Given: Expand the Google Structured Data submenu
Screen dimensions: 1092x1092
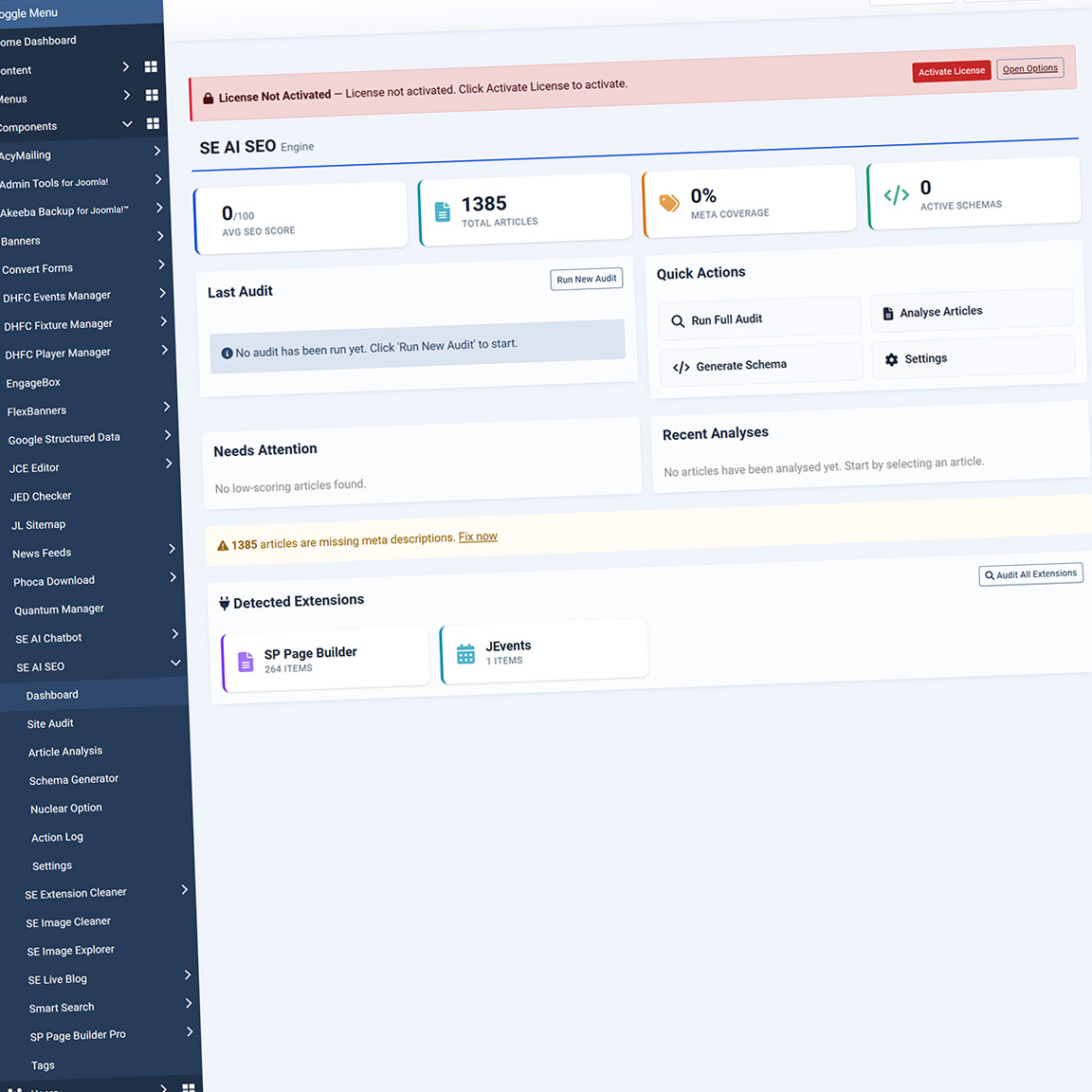Looking at the screenshot, I should click(x=168, y=435).
